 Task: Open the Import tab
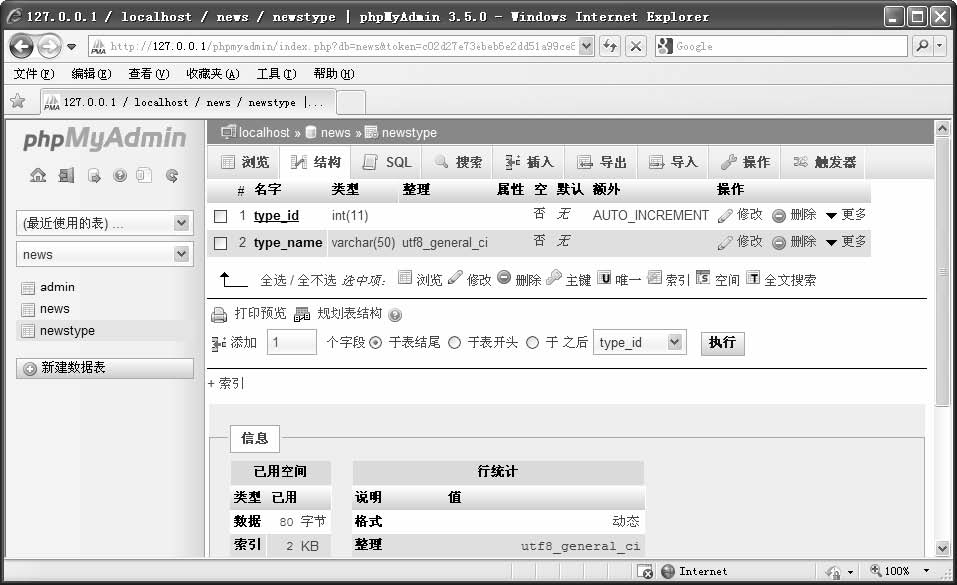click(x=673, y=162)
